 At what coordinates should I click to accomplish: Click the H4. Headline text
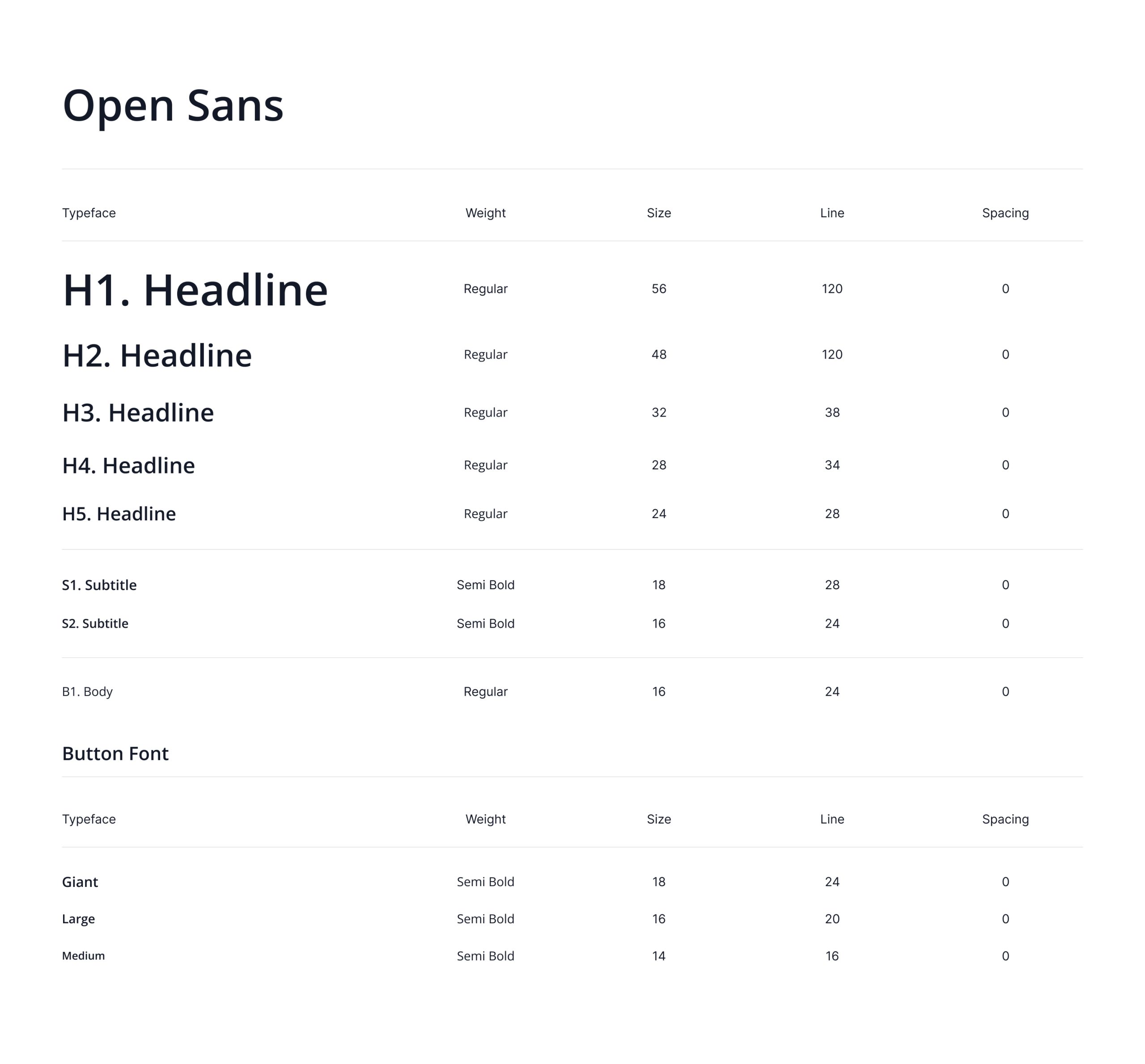(128, 466)
